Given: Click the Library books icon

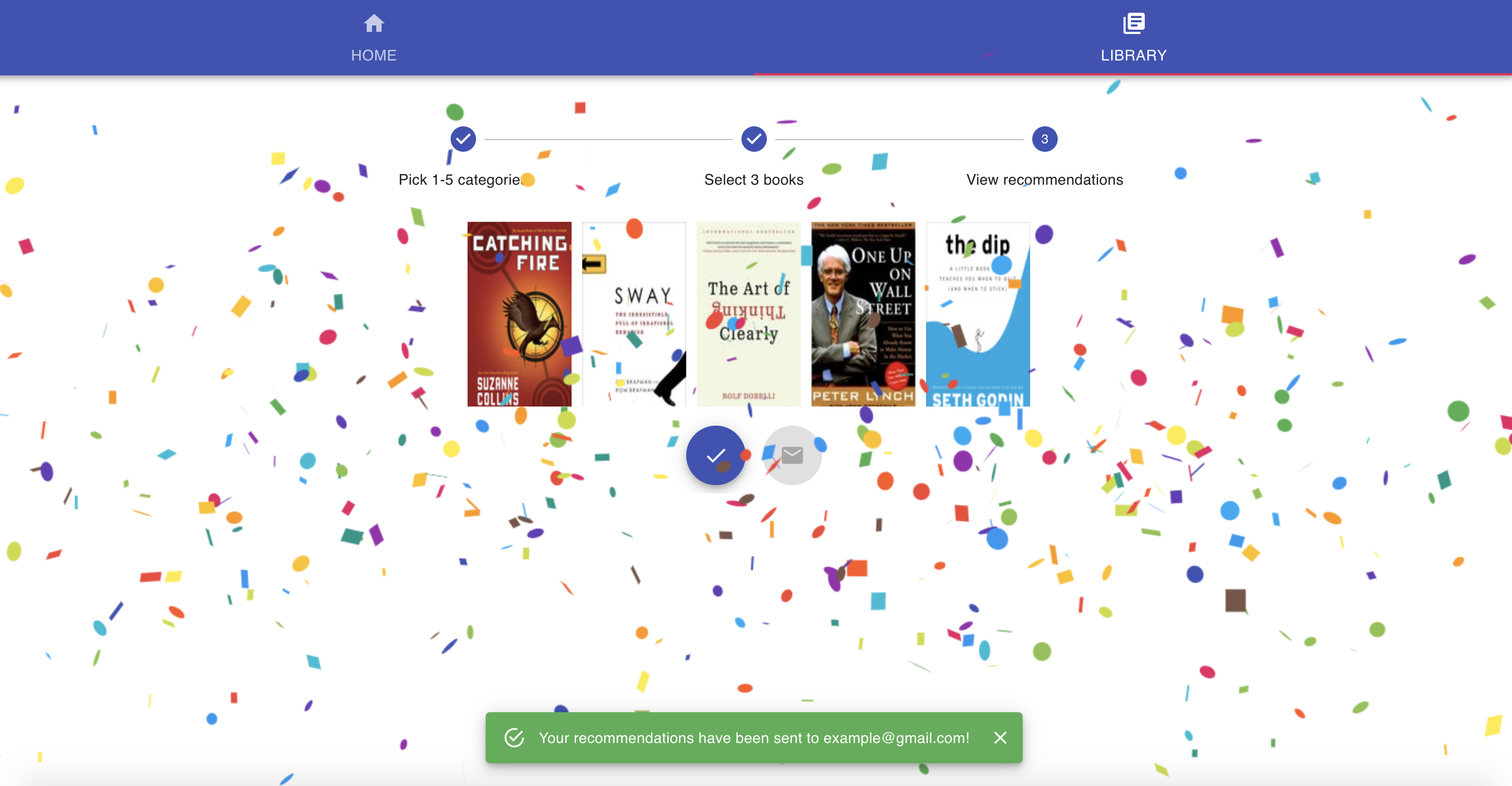Looking at the screenshot, I should pos(1133,23).
